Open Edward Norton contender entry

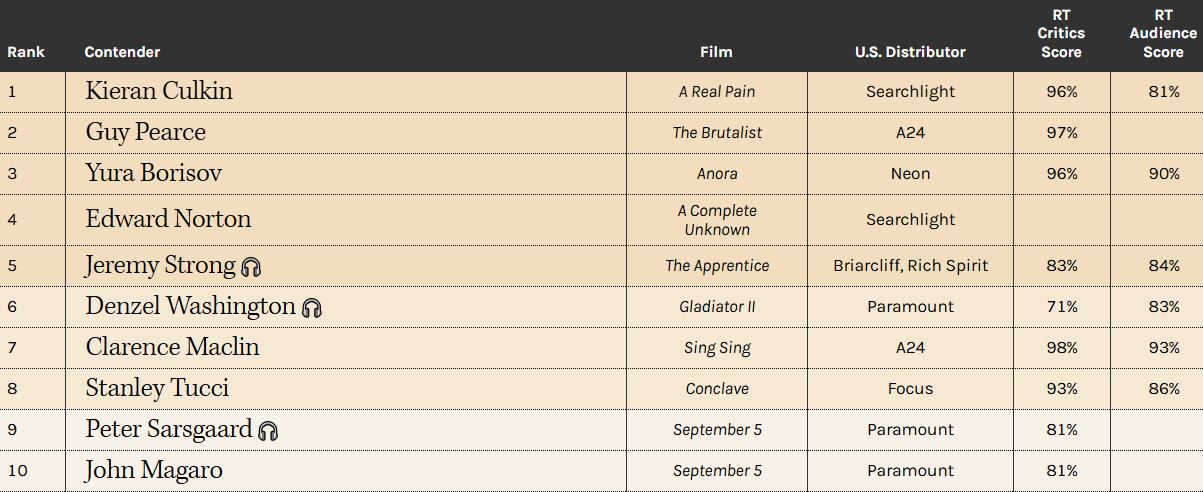click(168, 219)
